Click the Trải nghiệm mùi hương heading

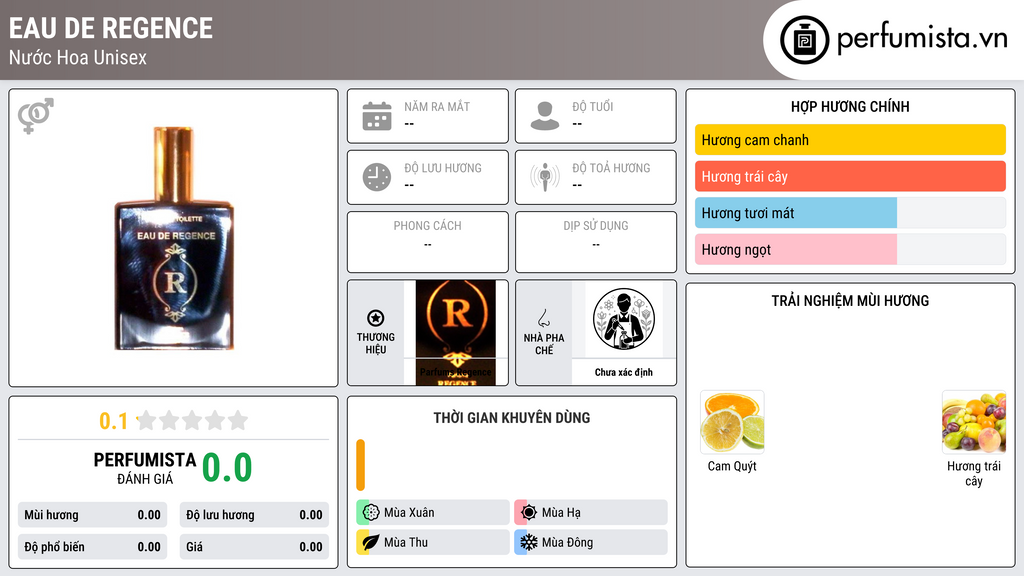(x=850, y=300)
